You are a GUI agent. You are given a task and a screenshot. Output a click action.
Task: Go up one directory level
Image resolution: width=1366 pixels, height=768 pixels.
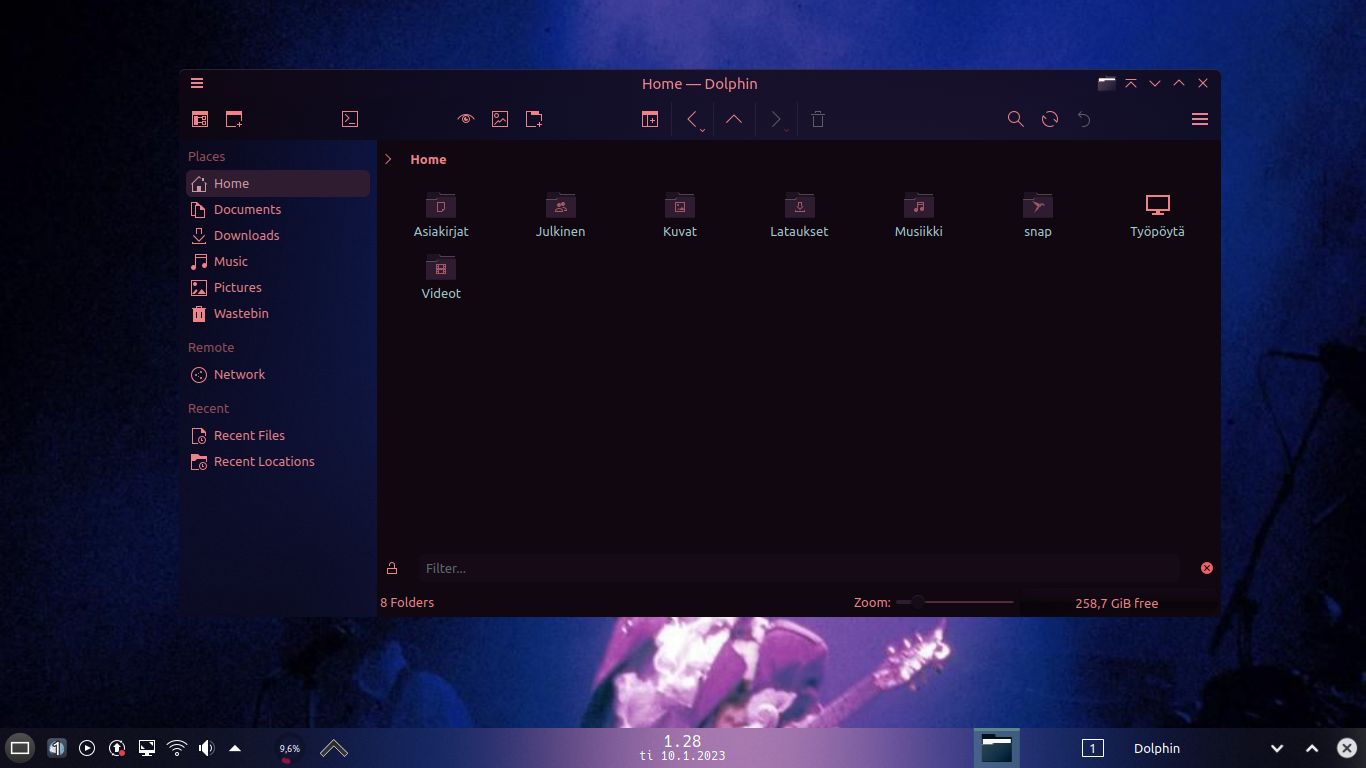734,119
